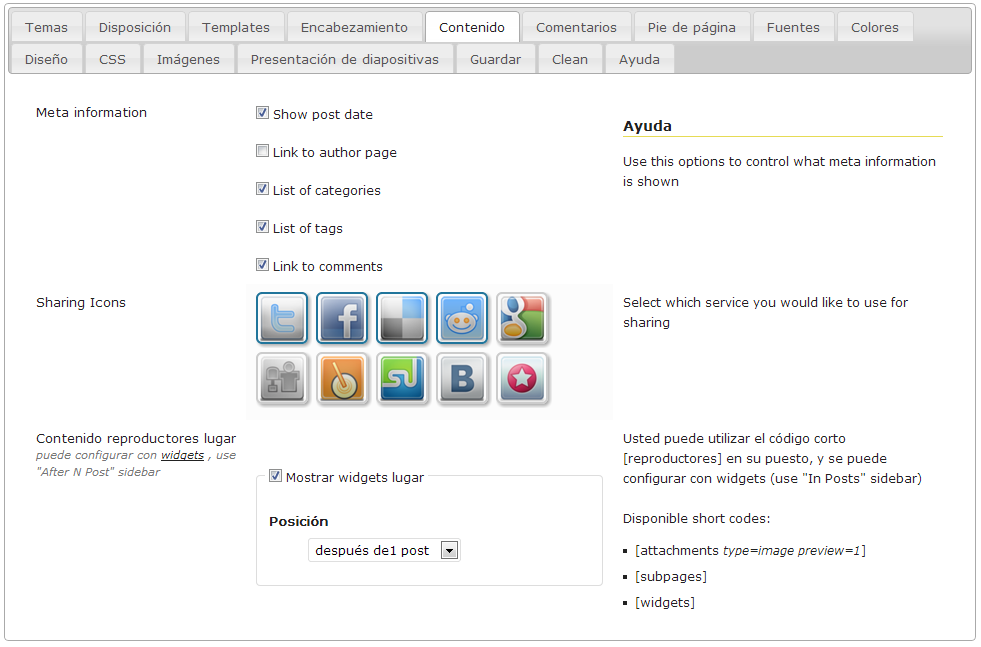Open the Ayuda tab in the tab bar
Image resolution: width=981 pixels, height=647 pixels.
click(639, 59)
